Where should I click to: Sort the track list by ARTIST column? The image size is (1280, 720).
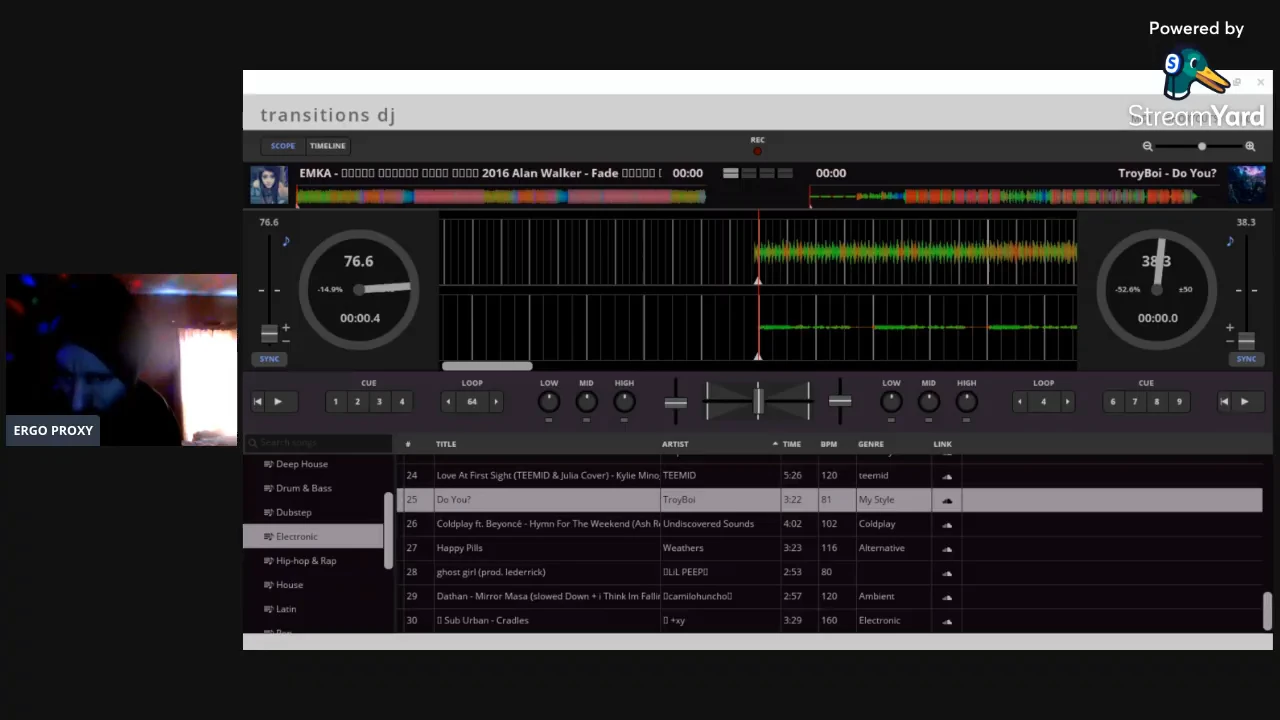pyautogui.click(x=675, y=444)
